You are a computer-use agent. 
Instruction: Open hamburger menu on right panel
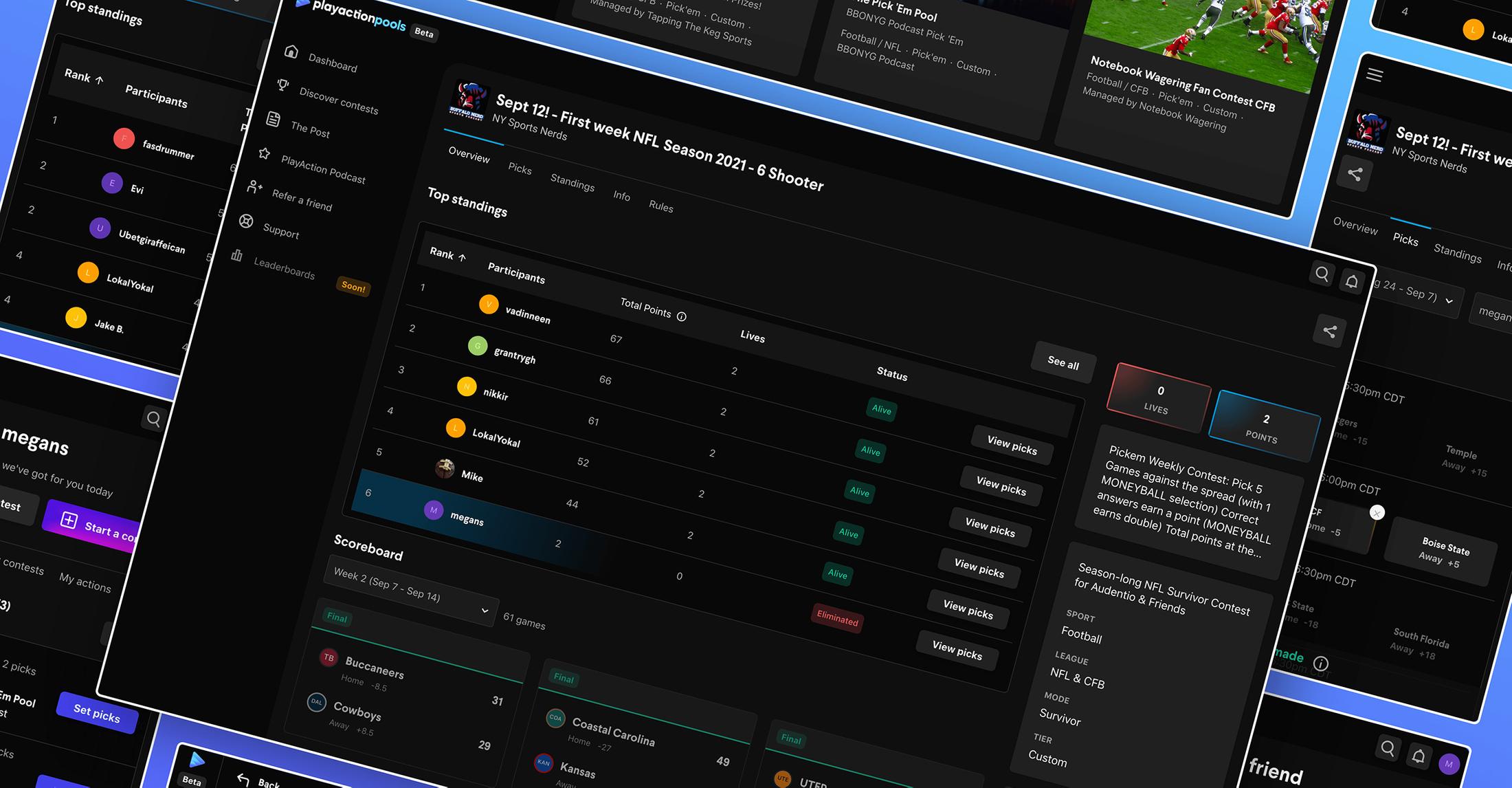[x=1375, y=75]
